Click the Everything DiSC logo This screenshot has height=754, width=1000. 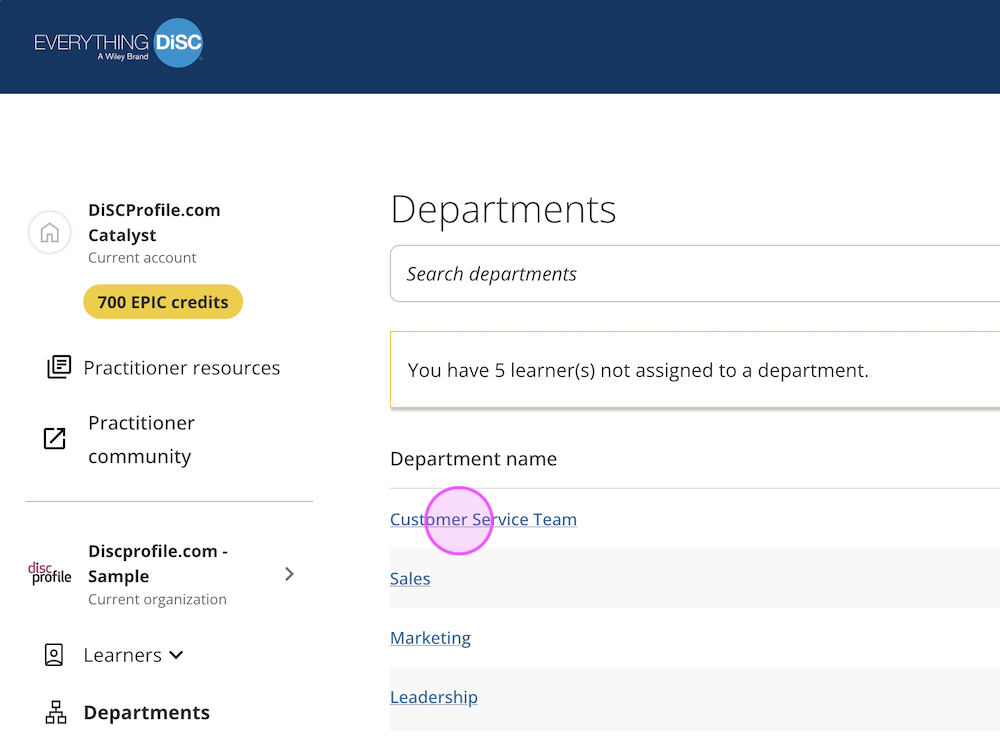tap(119, 43)
